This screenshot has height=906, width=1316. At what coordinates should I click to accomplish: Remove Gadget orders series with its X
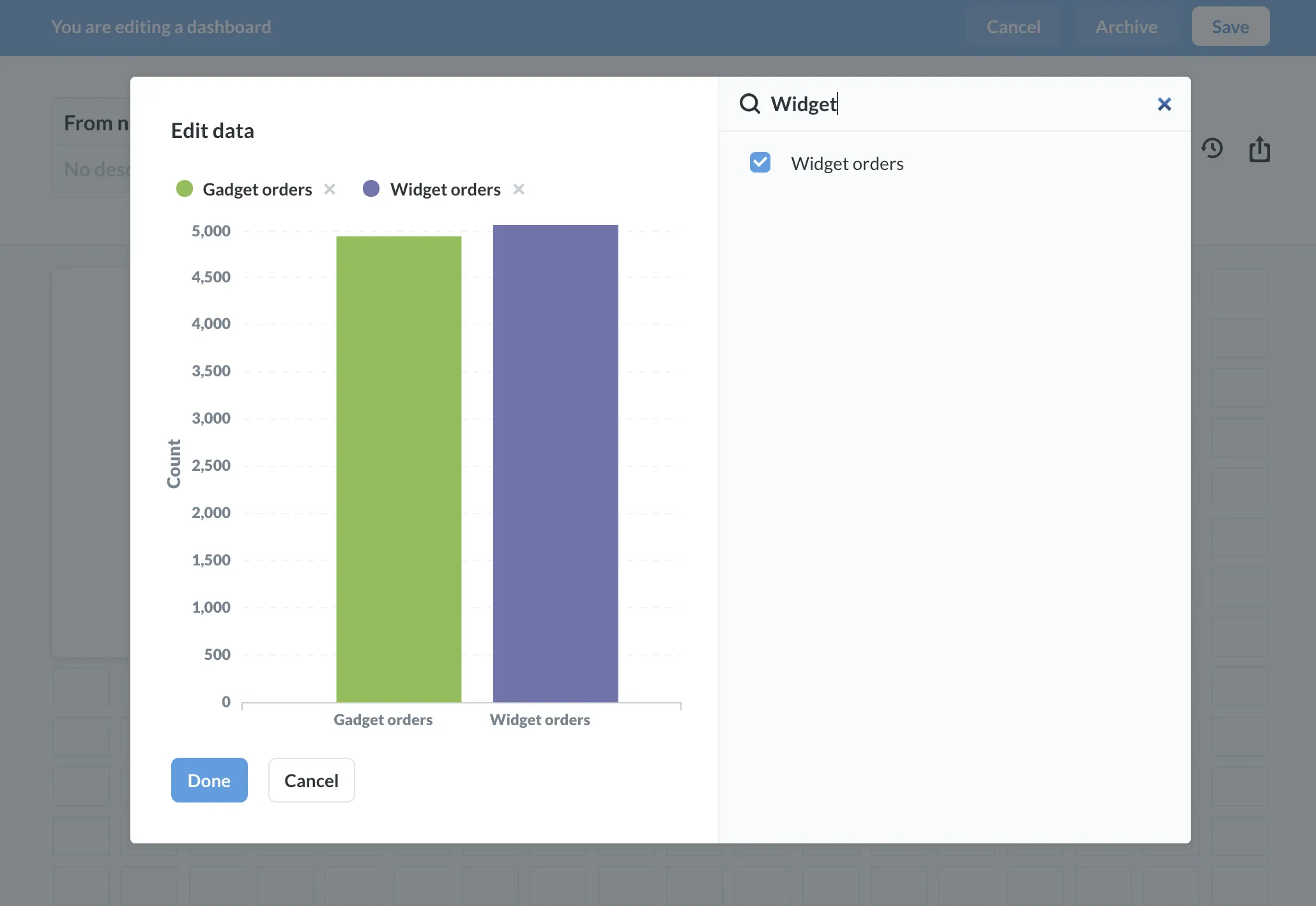coord(330,189)
